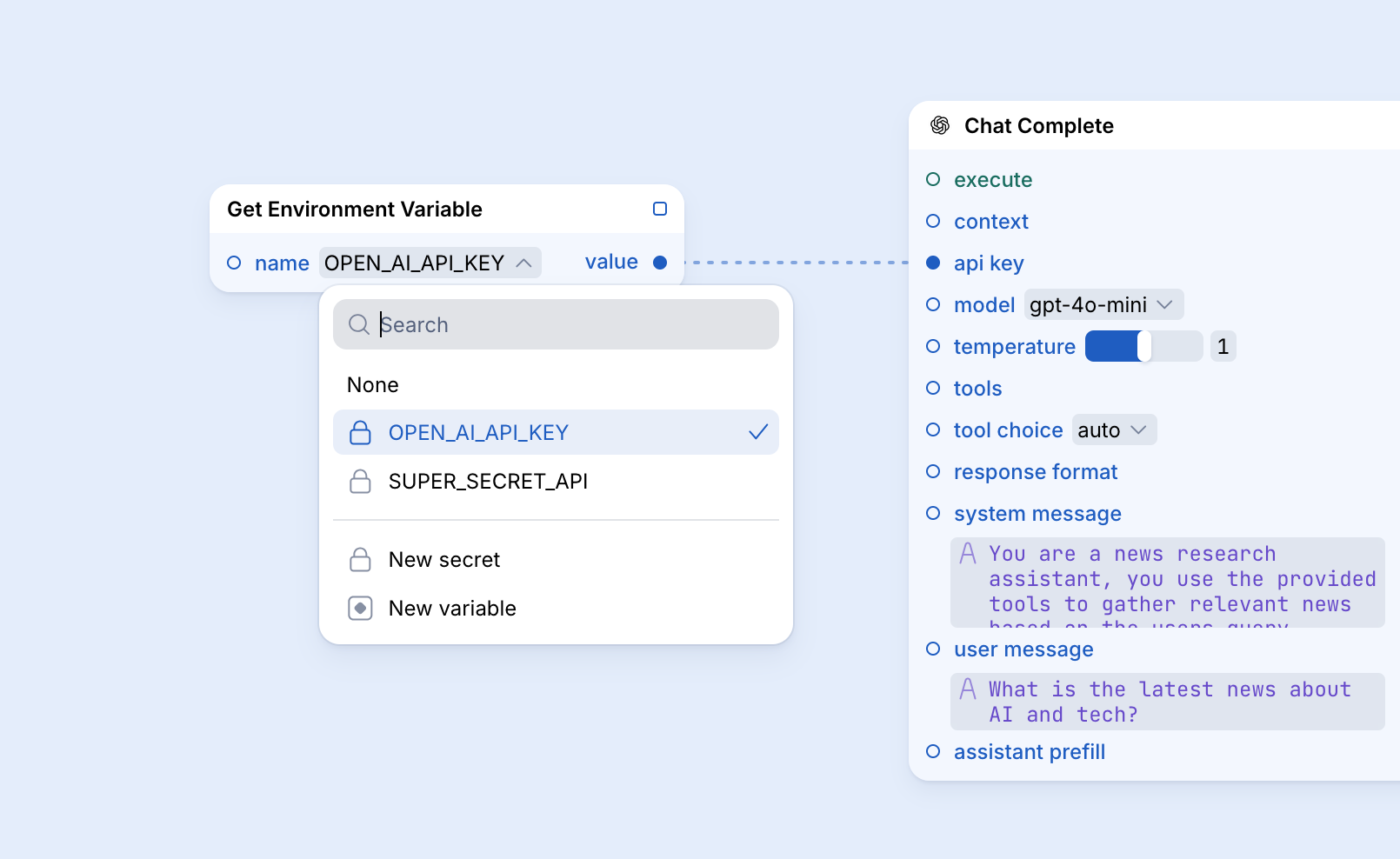The height and width of the screenshot is (859, 1400).
Task: Click the name input port circle
Action: (x=234, y=263)
